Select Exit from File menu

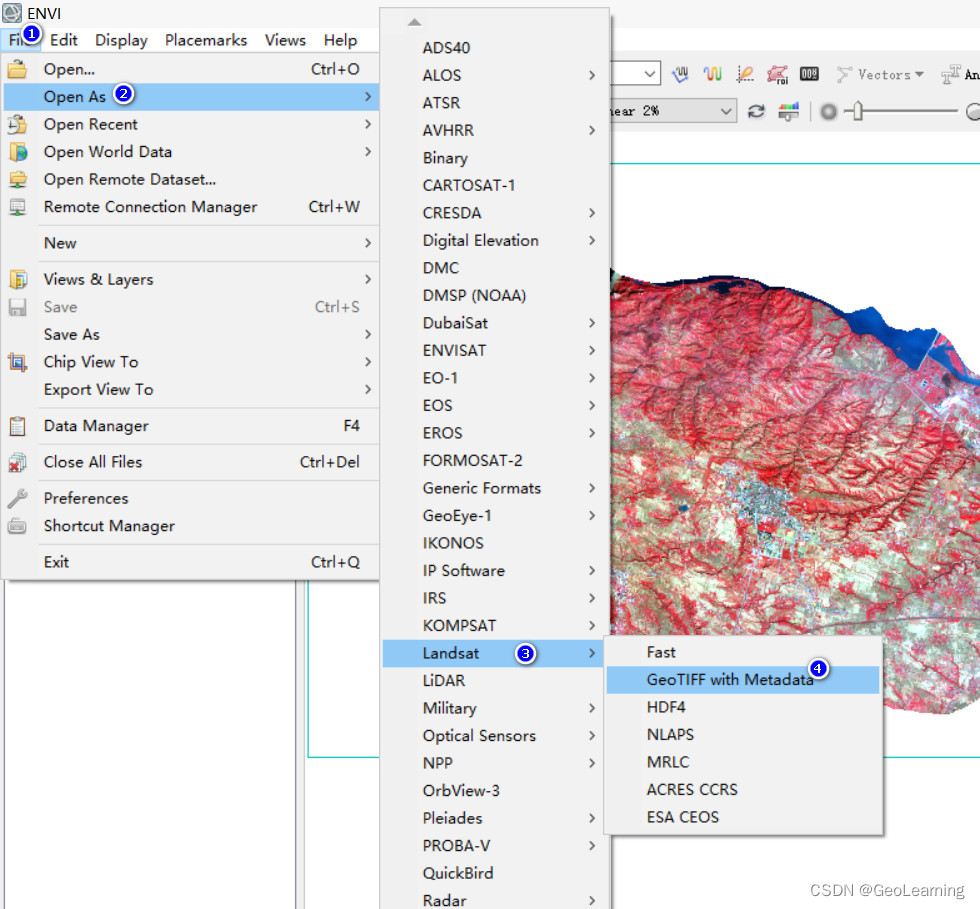point(191,562)
